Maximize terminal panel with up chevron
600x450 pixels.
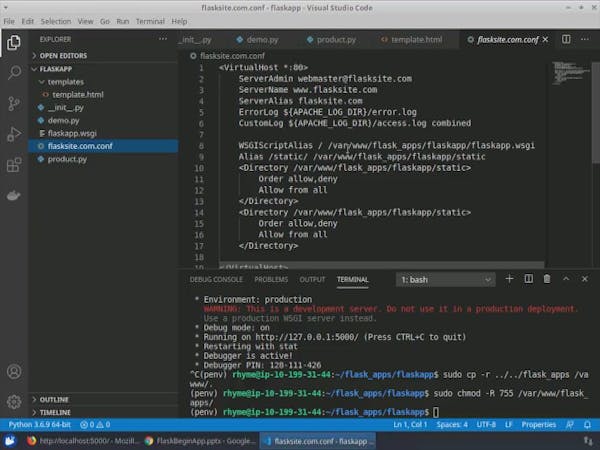(x=566, y=279)
